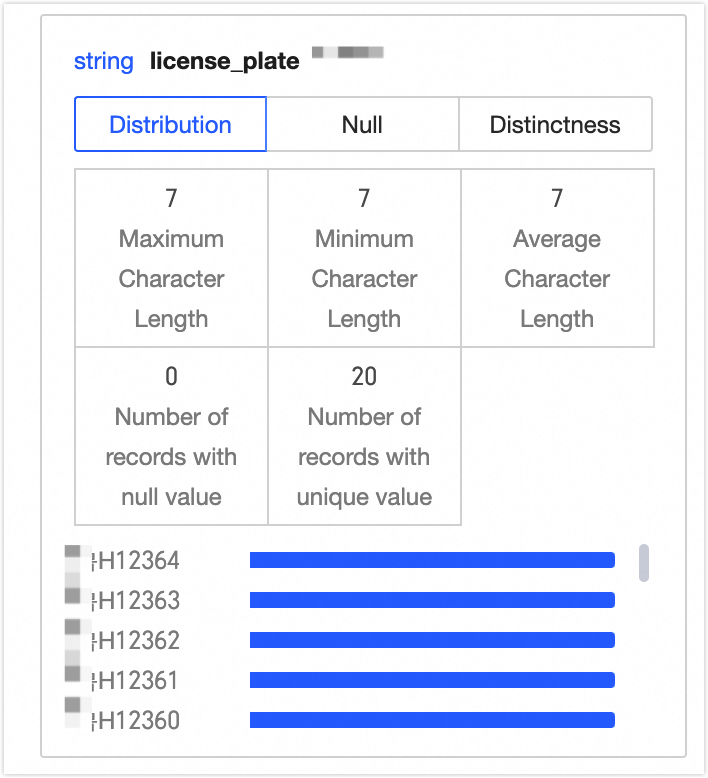Select the null value record count cell
This screenshot has height=778, width=708.
171,436
